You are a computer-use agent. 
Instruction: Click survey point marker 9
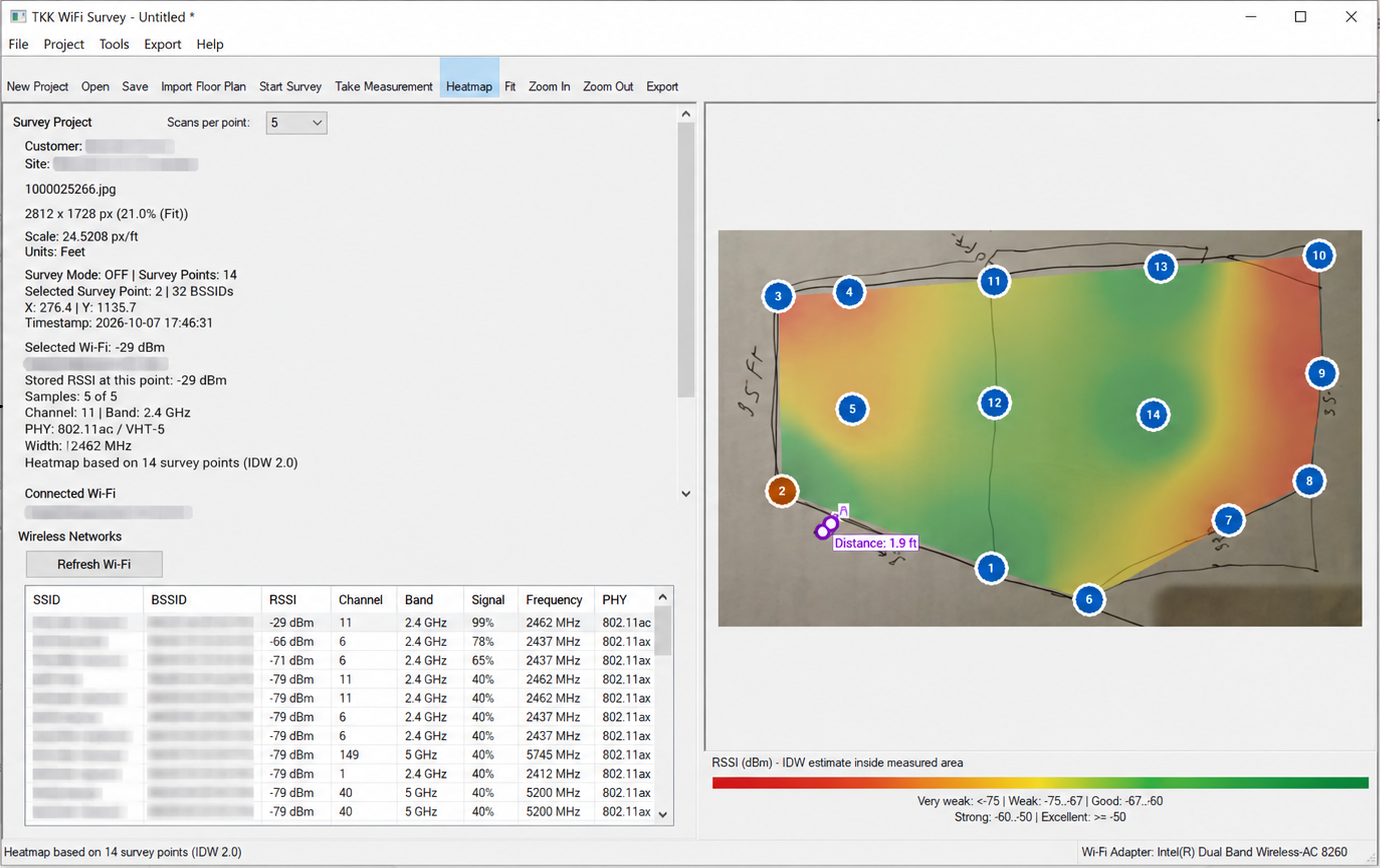[x=1321, y=373]
